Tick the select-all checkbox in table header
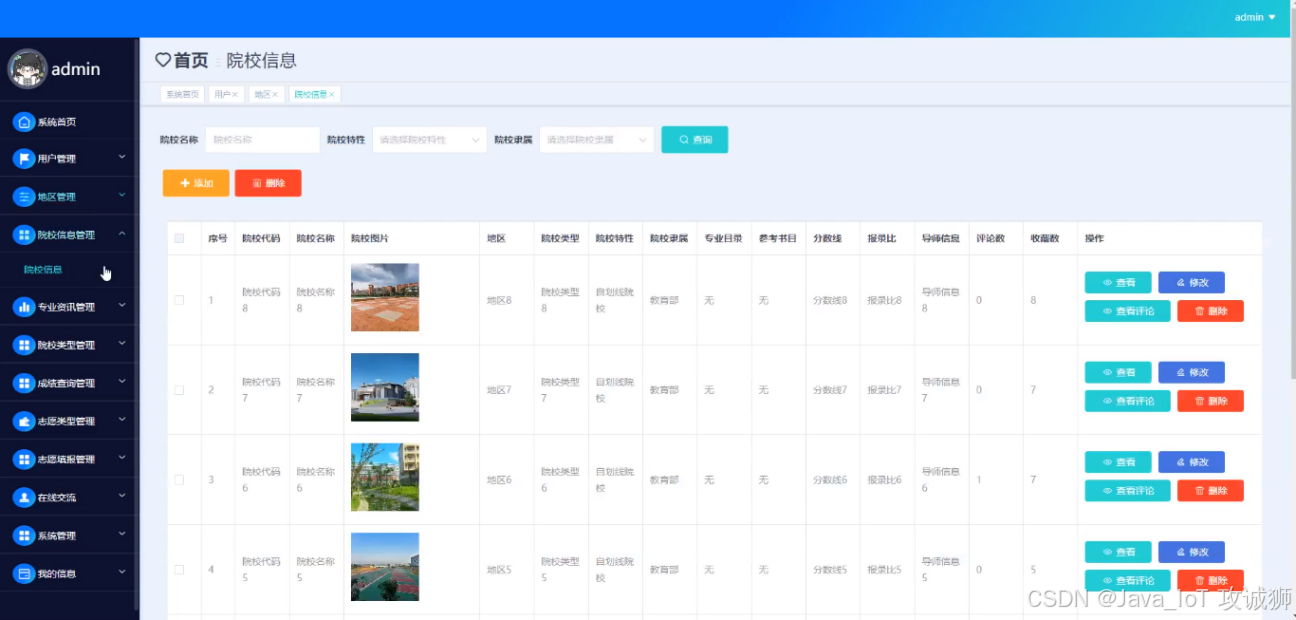Viewport: 1296px width, 620px height. pyautogui.click(x=180, y=238)
